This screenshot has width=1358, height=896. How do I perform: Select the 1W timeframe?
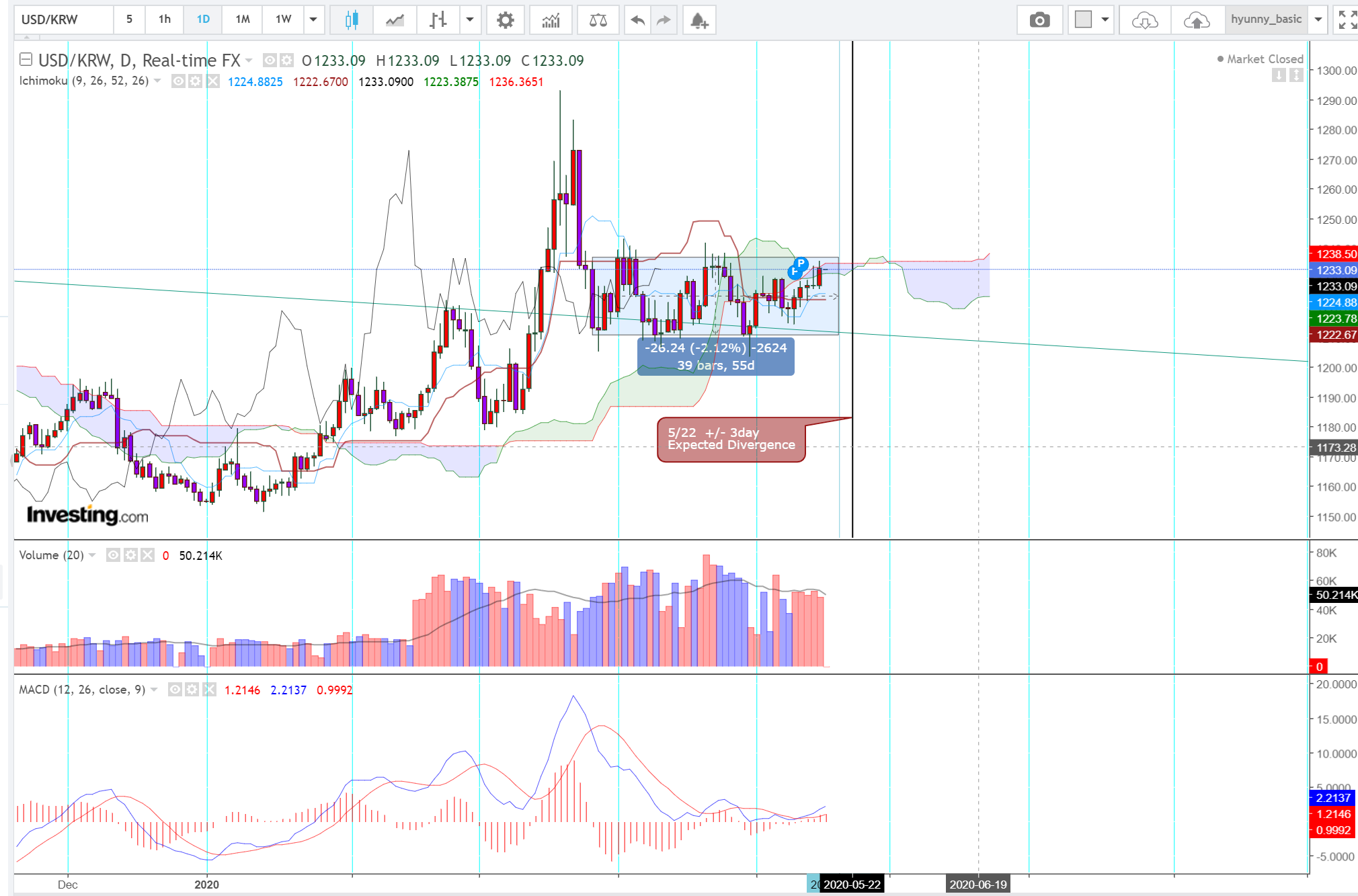283,19
